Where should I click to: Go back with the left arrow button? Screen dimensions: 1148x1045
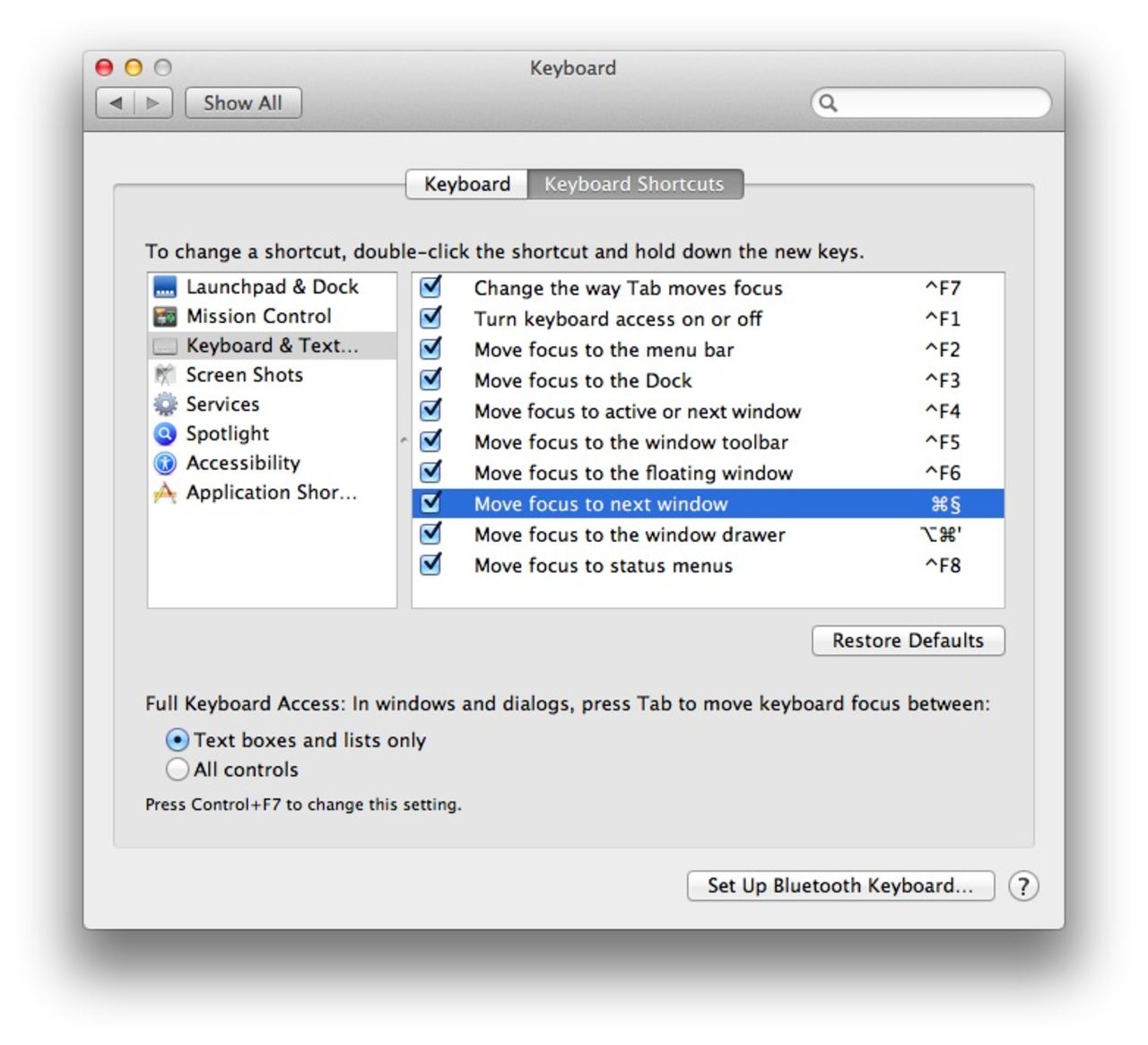pos(116,103)
